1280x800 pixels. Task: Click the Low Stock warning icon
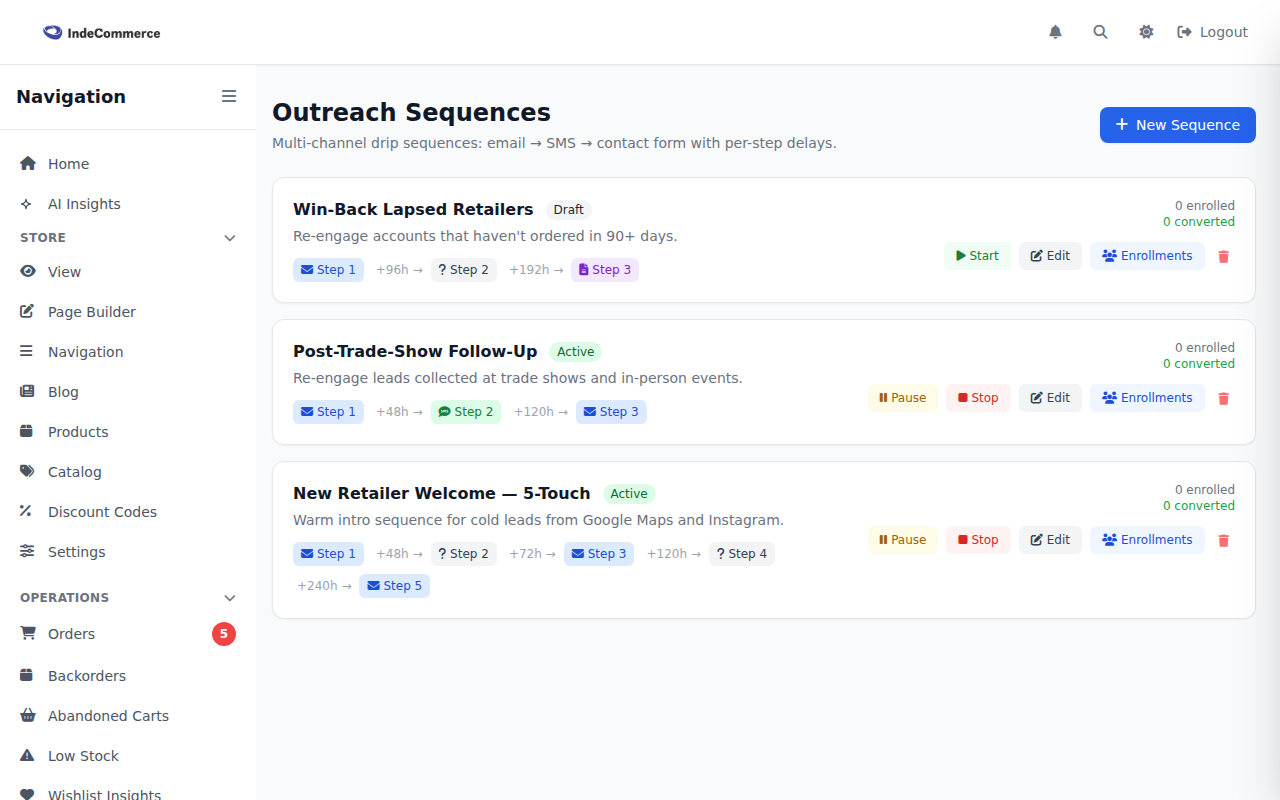click(27, 756)
